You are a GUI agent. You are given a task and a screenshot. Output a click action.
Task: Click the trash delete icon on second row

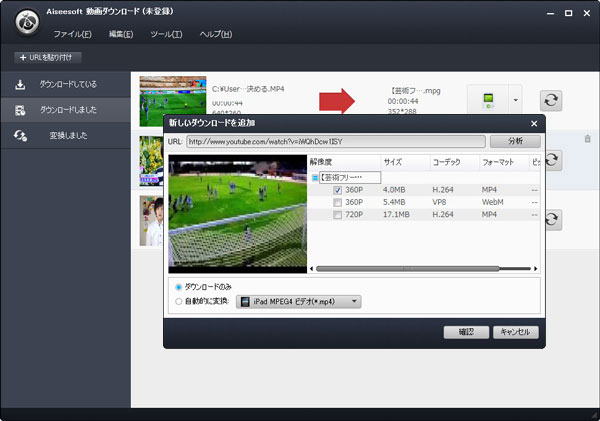coord(587,139)
